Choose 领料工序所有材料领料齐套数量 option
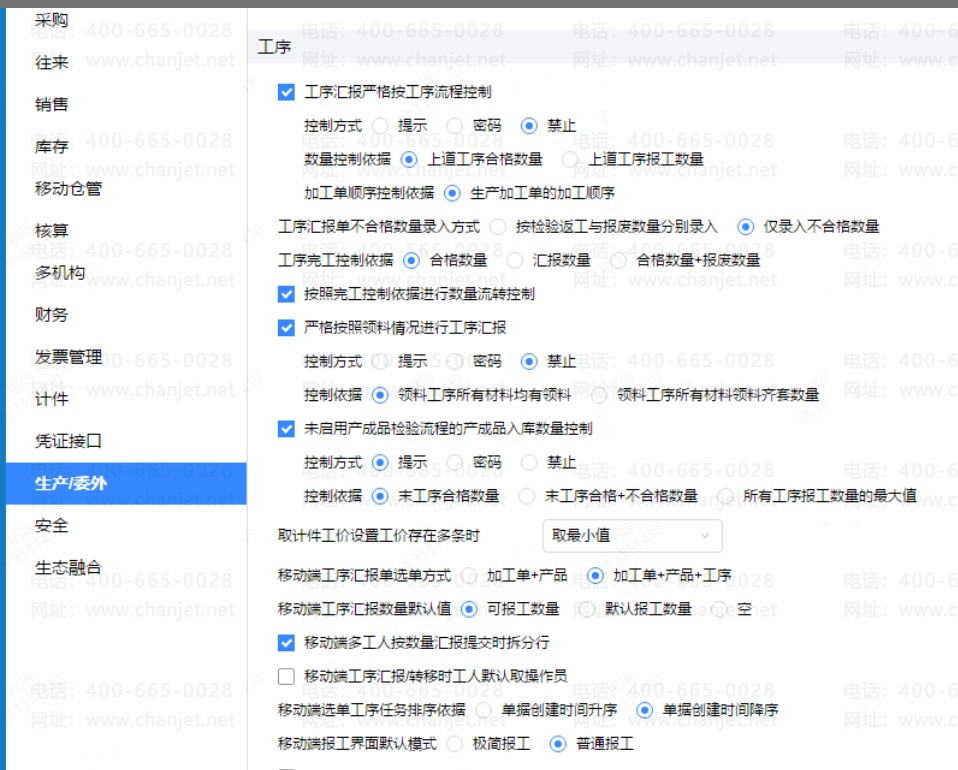This screenshot has width=958, height=770. pos(599,395)
